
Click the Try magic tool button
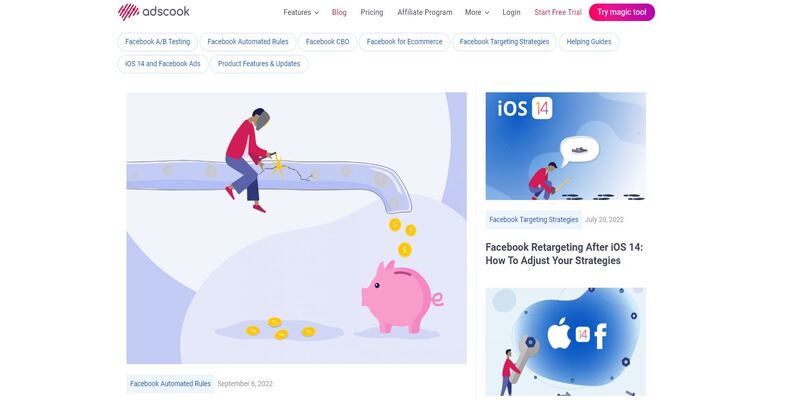click(x=621, y=12)
